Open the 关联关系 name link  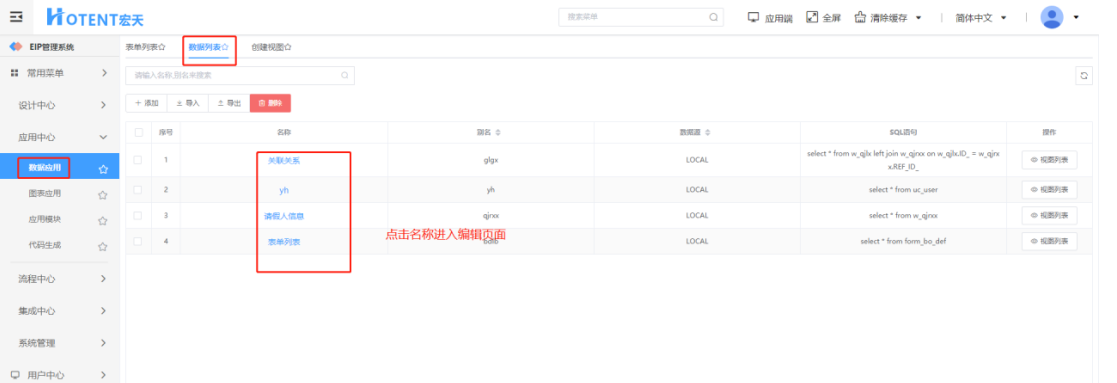284,160
